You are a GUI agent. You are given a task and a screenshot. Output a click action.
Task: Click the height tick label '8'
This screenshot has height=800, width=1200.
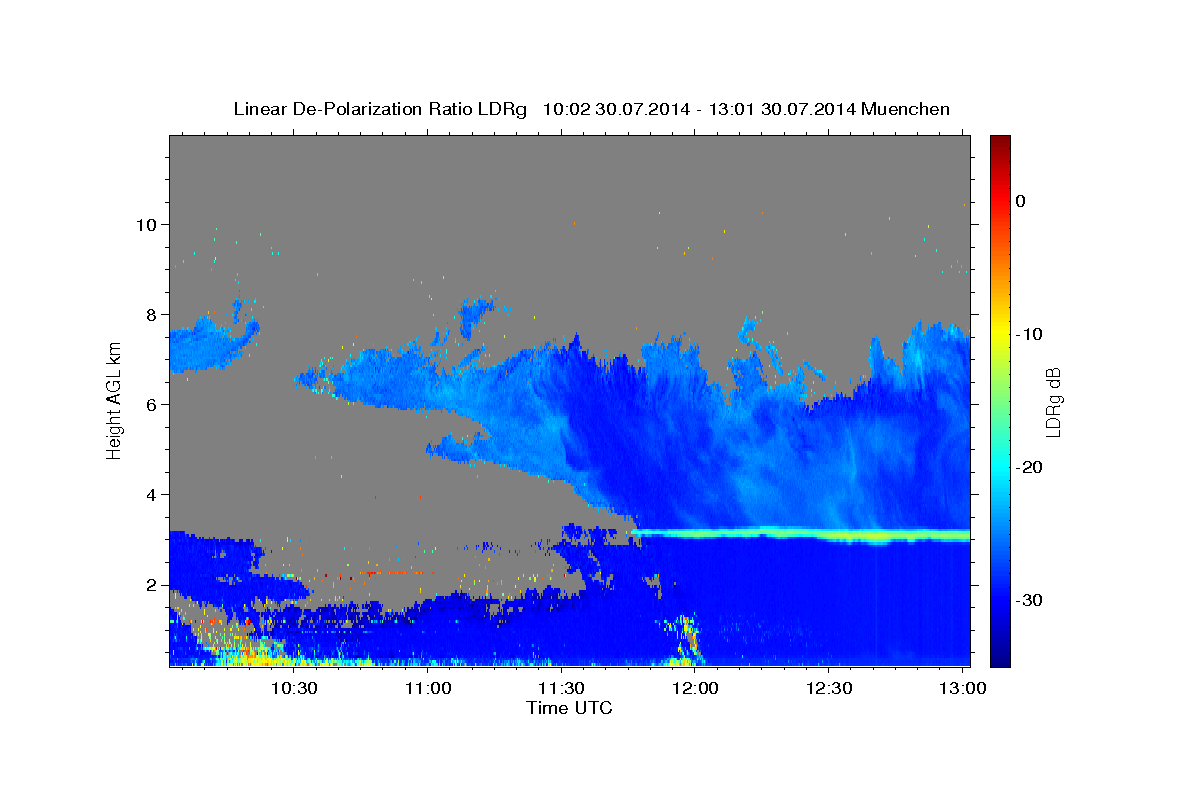[x=152, y=314]
